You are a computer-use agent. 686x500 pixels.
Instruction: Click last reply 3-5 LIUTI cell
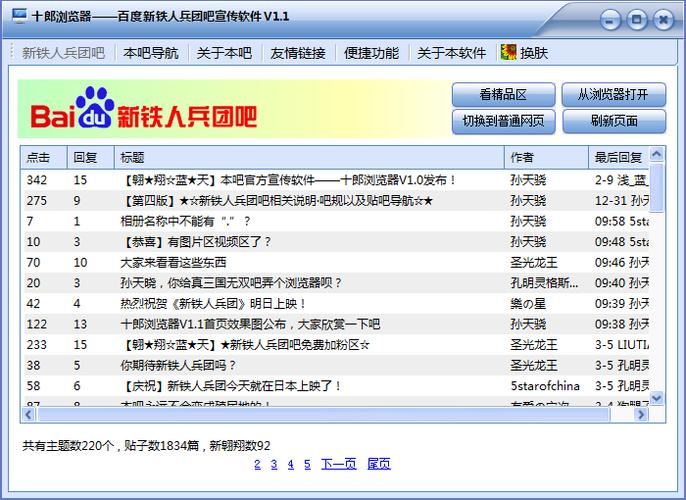pyautogui.click(x=622, y=344)
